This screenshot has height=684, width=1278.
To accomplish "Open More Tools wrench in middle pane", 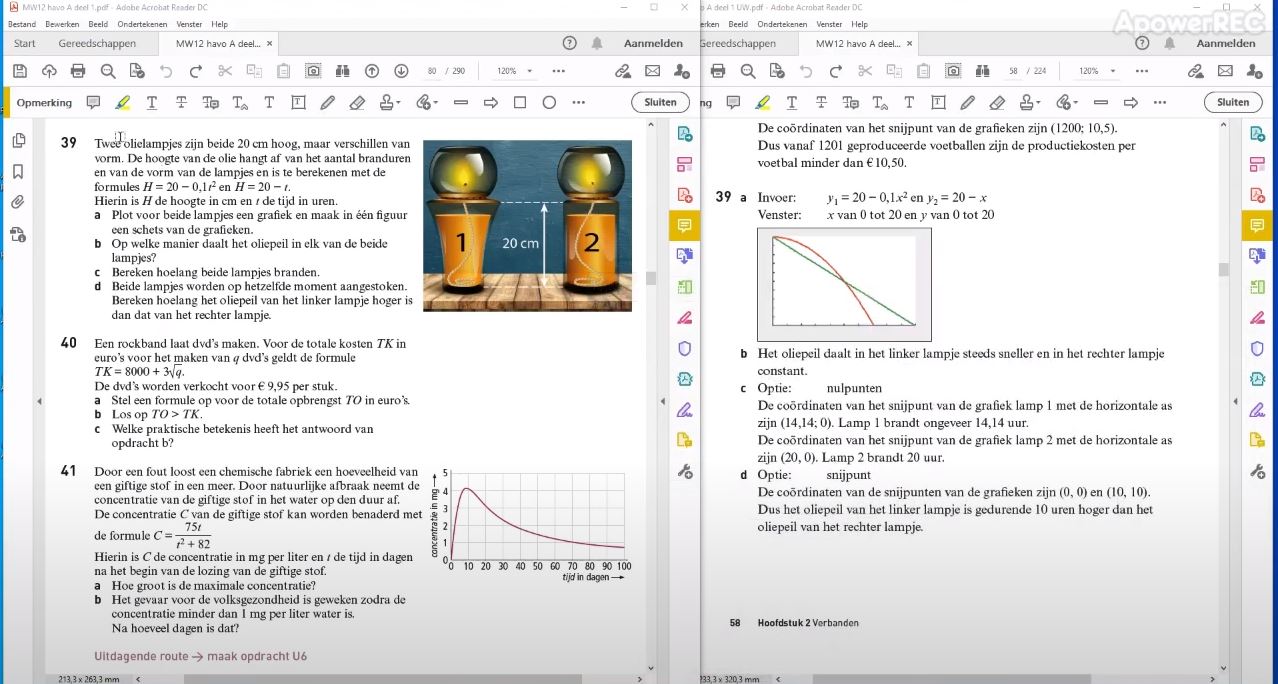I will pyautogui.click(x=685, y=472).
